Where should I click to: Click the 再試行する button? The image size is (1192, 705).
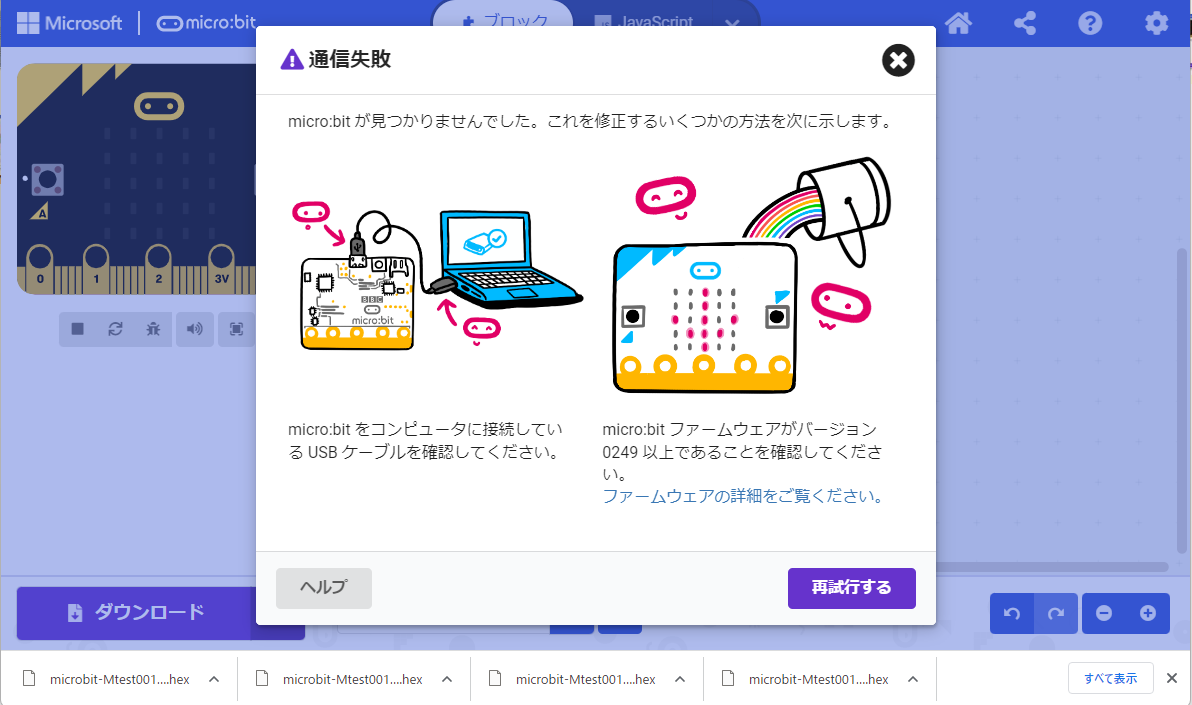pyautogui.click(x=851, y=588)
